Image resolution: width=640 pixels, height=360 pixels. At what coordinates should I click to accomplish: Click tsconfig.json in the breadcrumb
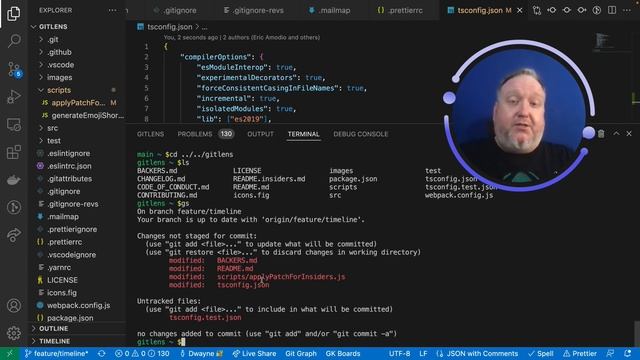click(x=169, y=27)
